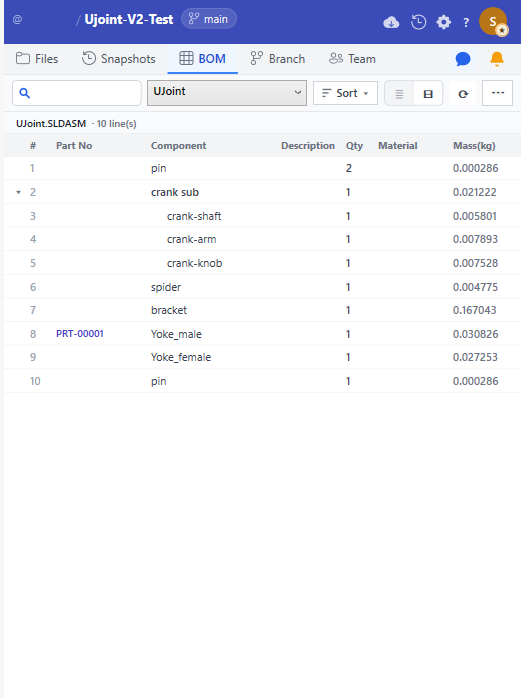This screenshot has width=521, height=698.
Task: Click UJoint.SLDASM file name label
Action: [51, 124]
